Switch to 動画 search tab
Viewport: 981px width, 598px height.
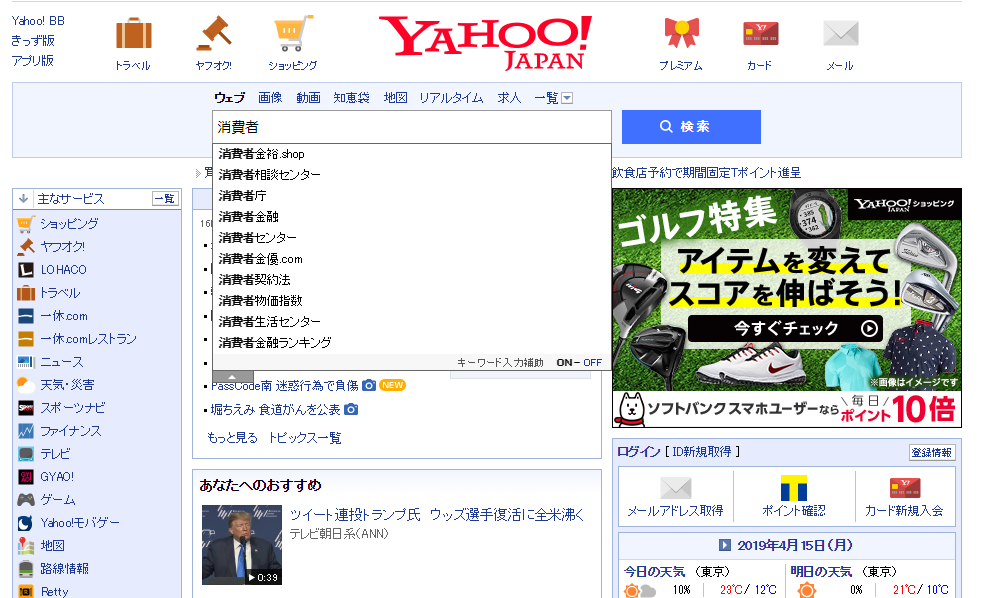(308, 98)
